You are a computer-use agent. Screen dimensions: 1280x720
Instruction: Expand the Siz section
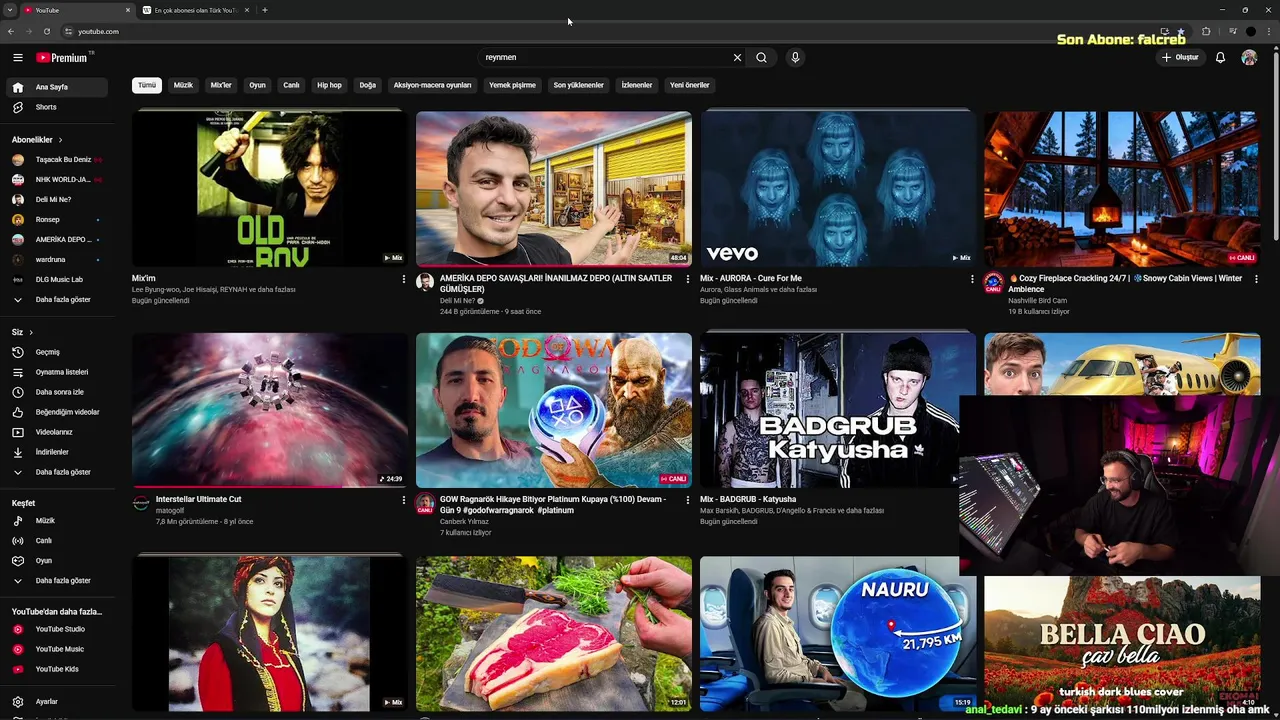click(22, 332)
